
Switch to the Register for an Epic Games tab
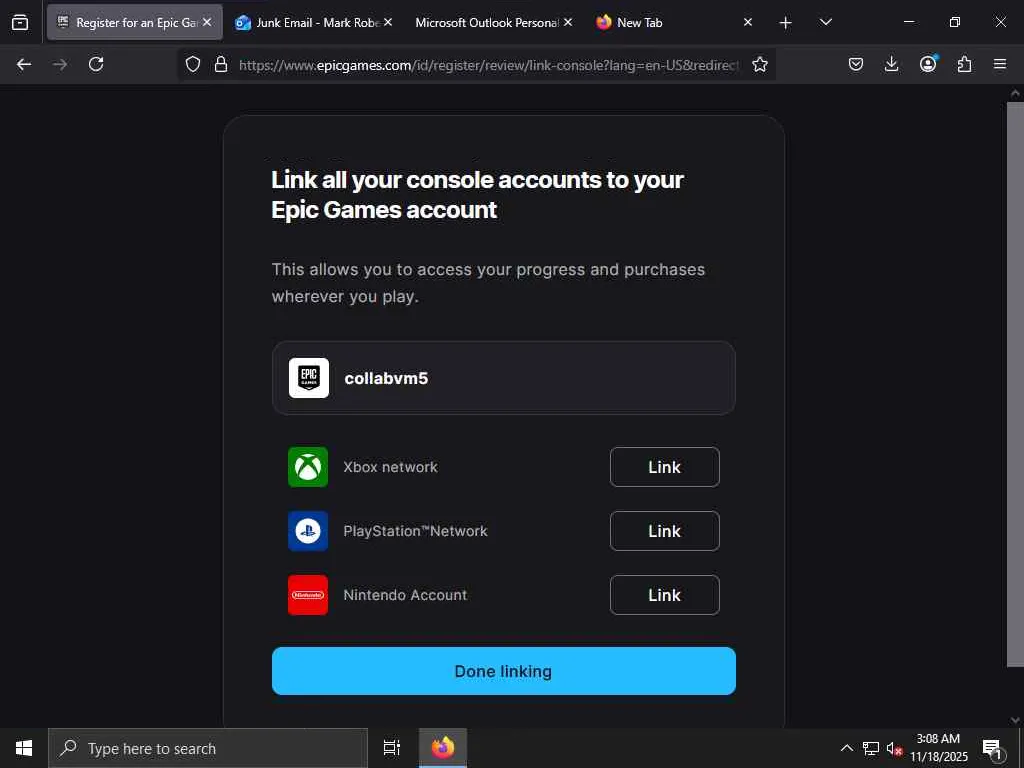coord(134,22)
